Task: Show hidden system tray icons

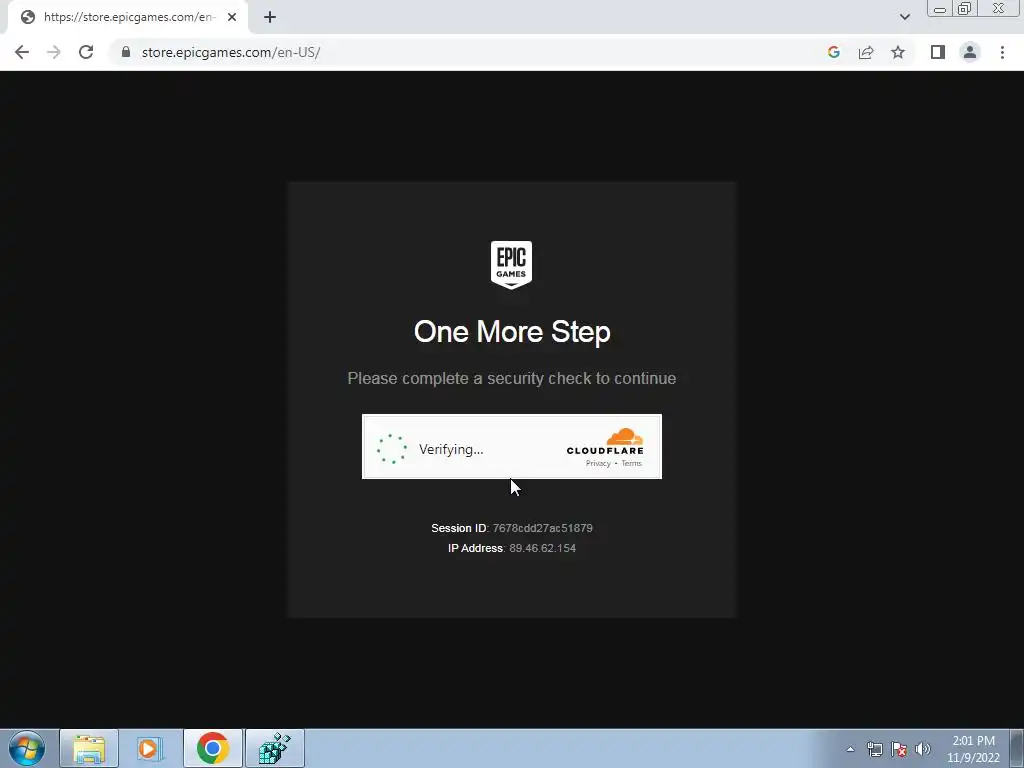Action: (x=850, y=749)
